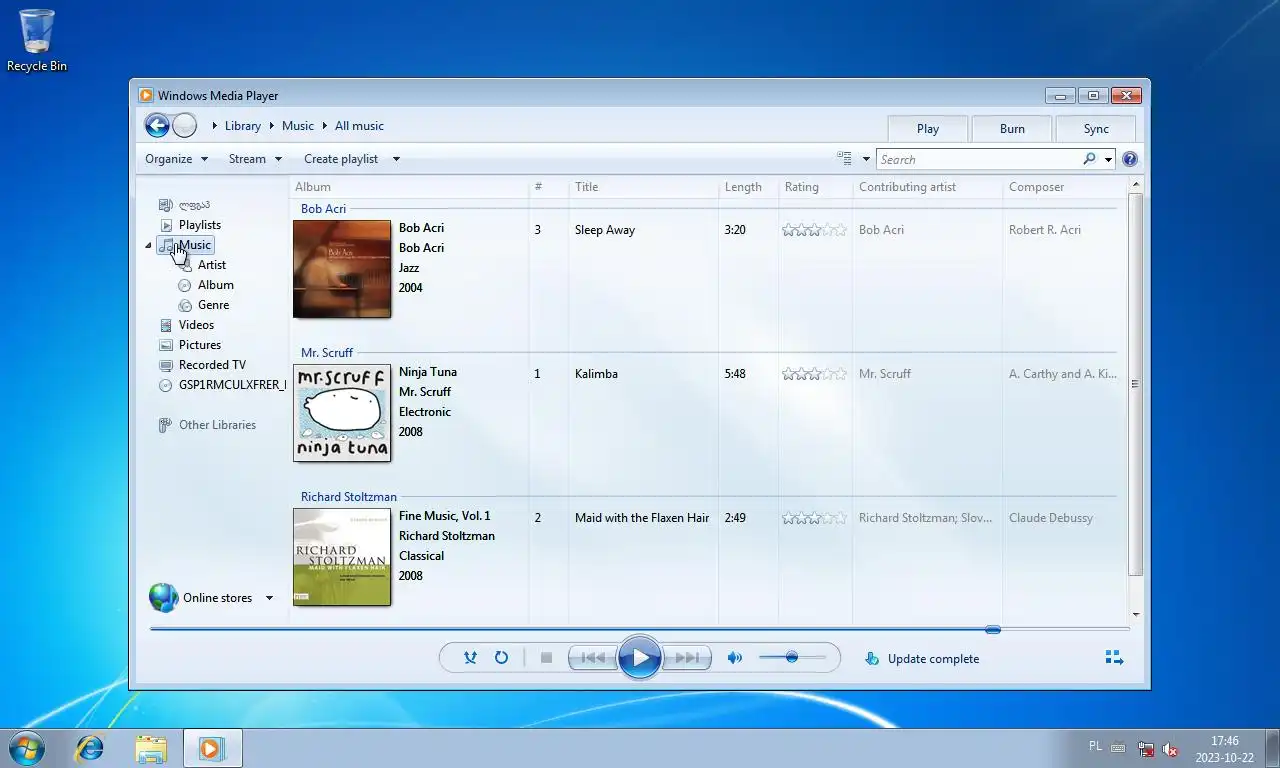Image resolution: width=1280 pixels, height=768 pixels.
Task: Click Create playlist
Action: click(x=341, y=159)
